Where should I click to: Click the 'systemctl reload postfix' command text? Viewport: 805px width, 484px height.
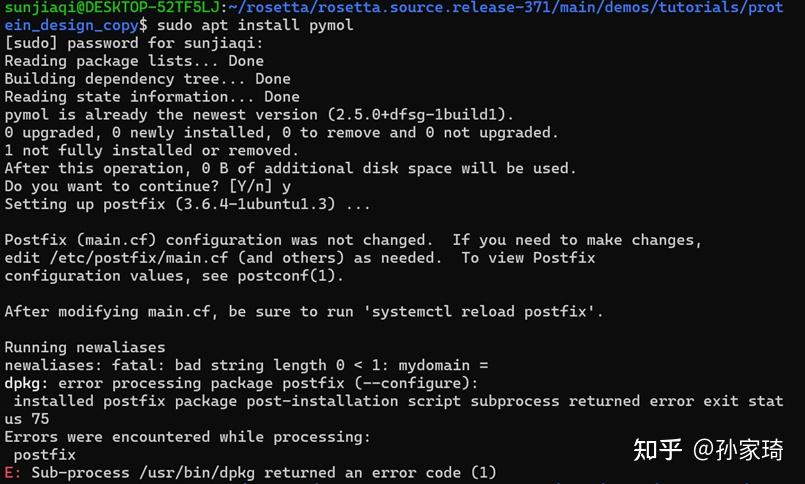click(479, 312)
